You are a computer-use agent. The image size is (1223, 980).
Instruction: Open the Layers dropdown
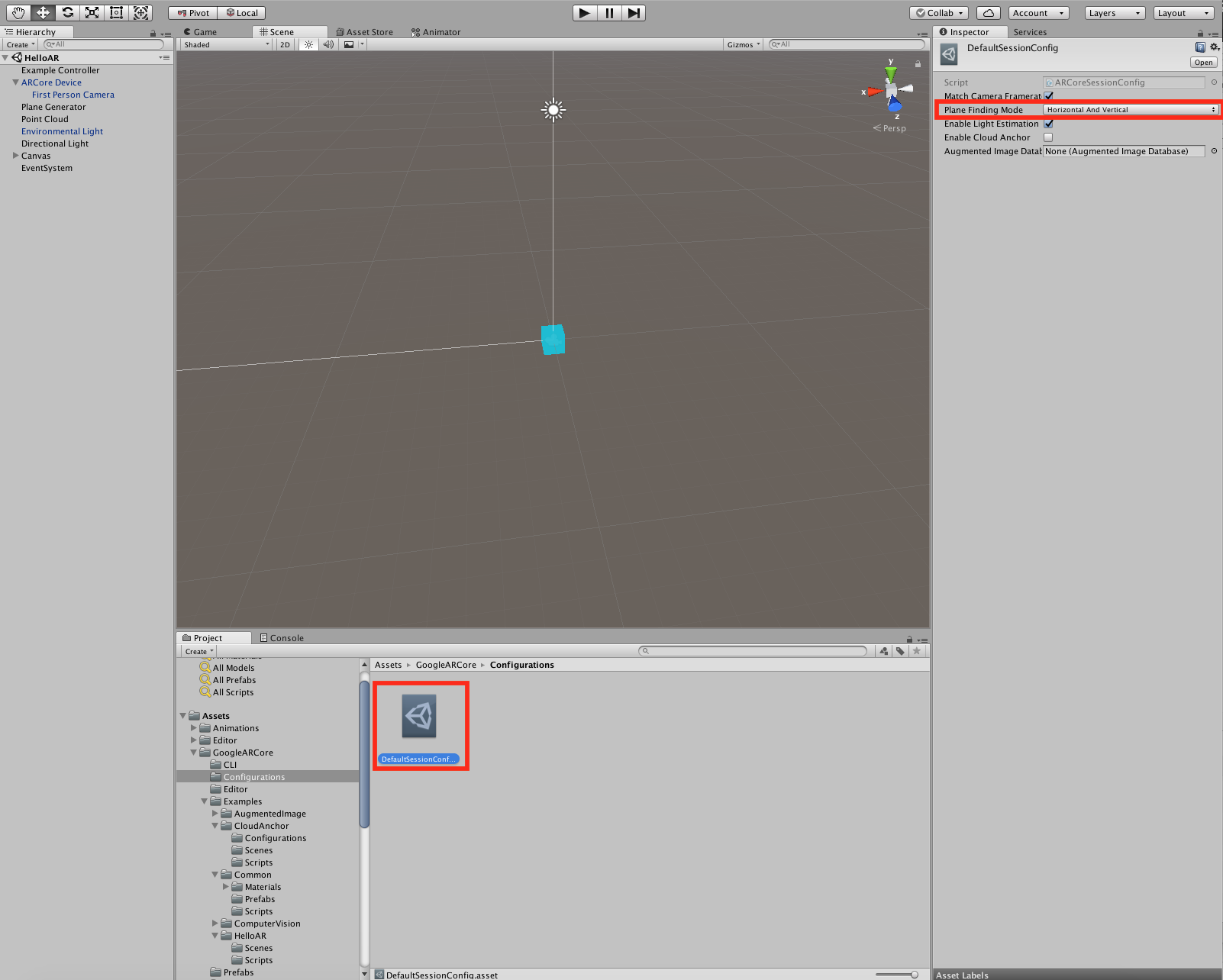[1115, 13]
